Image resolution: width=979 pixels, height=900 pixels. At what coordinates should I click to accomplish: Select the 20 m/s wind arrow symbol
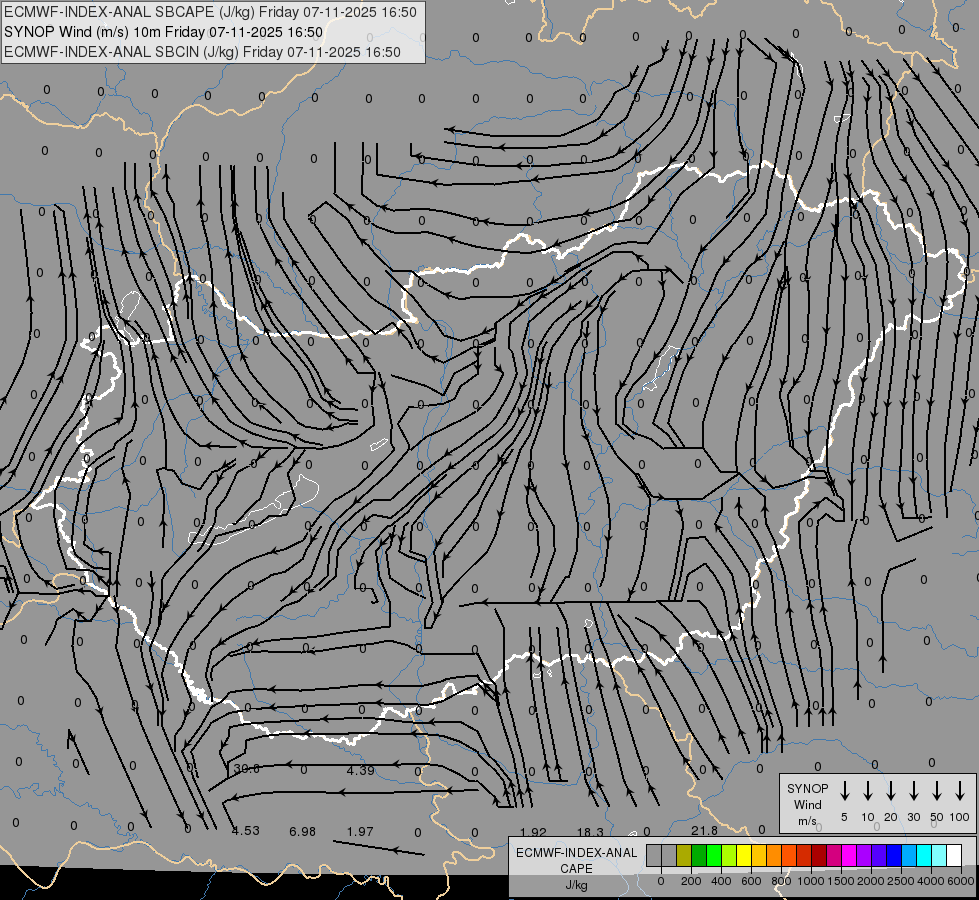click(x=891, y=791)
